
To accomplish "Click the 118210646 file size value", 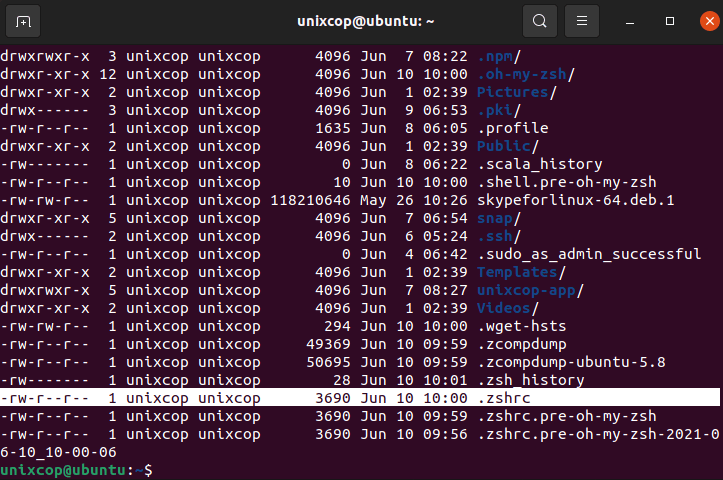I will click(x=310, y=201).
